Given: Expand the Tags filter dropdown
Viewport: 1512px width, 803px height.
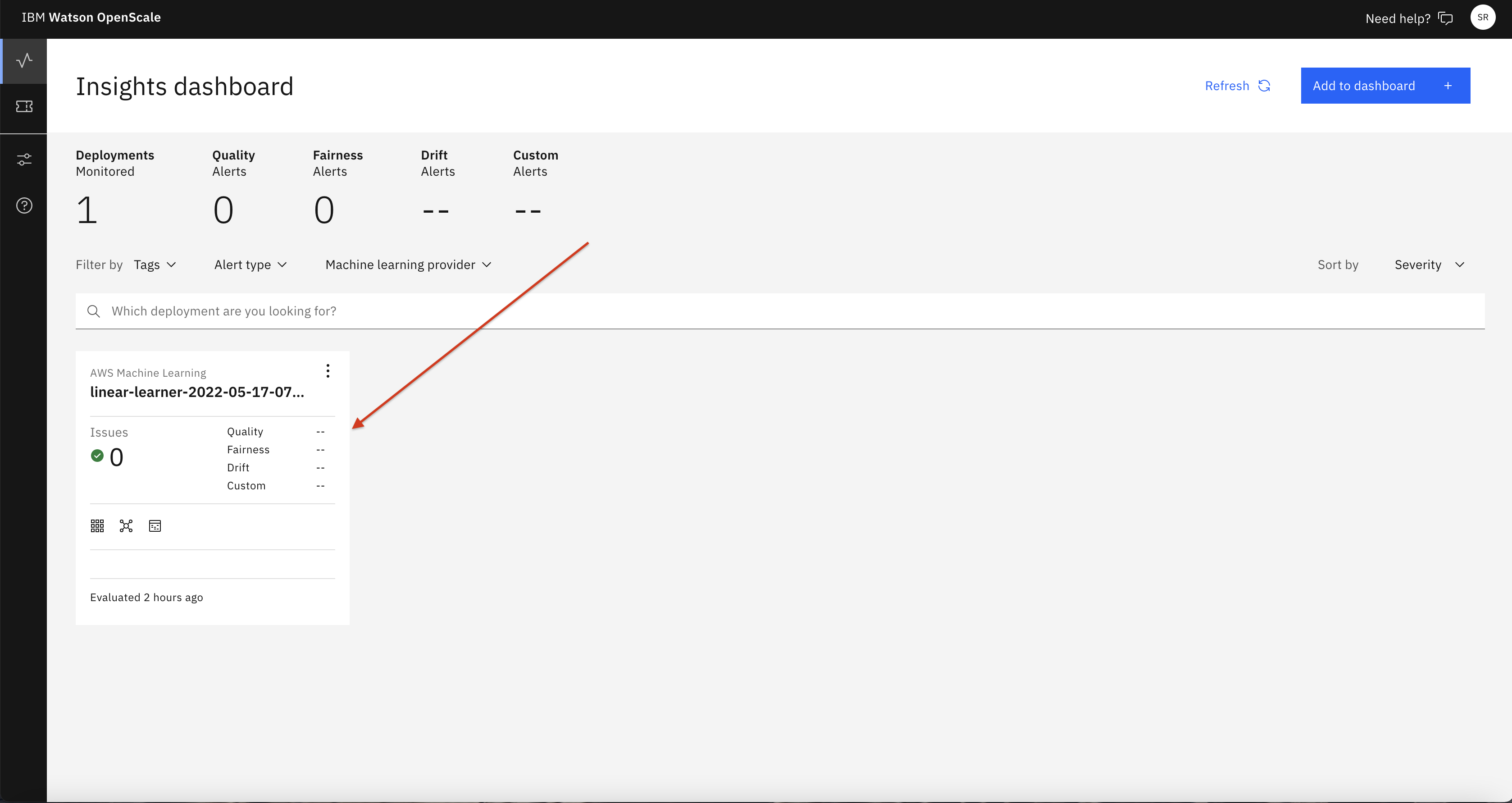Looking at the screenshot, I should tap(155, 265).
